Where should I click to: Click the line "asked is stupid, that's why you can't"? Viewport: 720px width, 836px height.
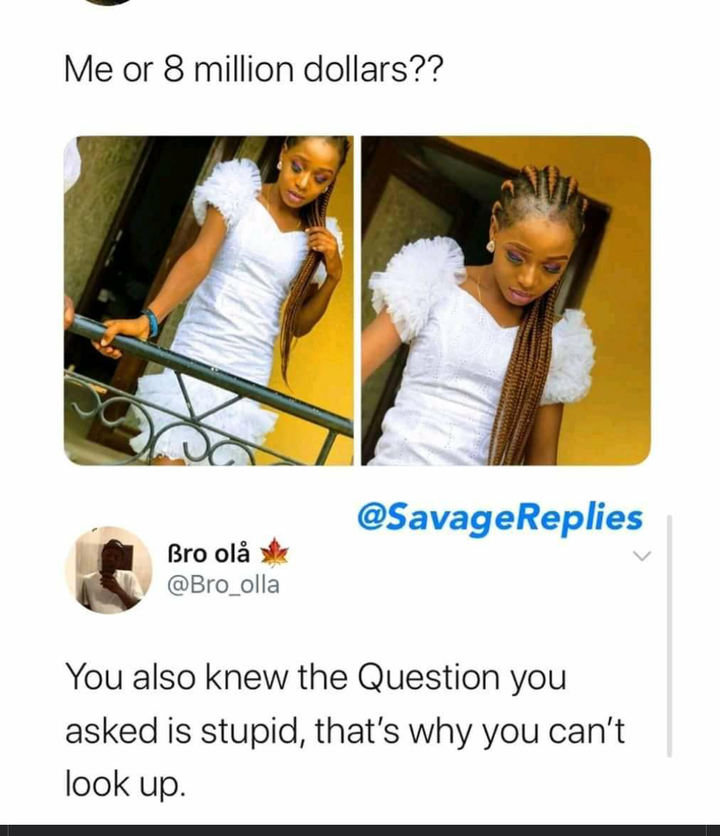coord(345,731)
